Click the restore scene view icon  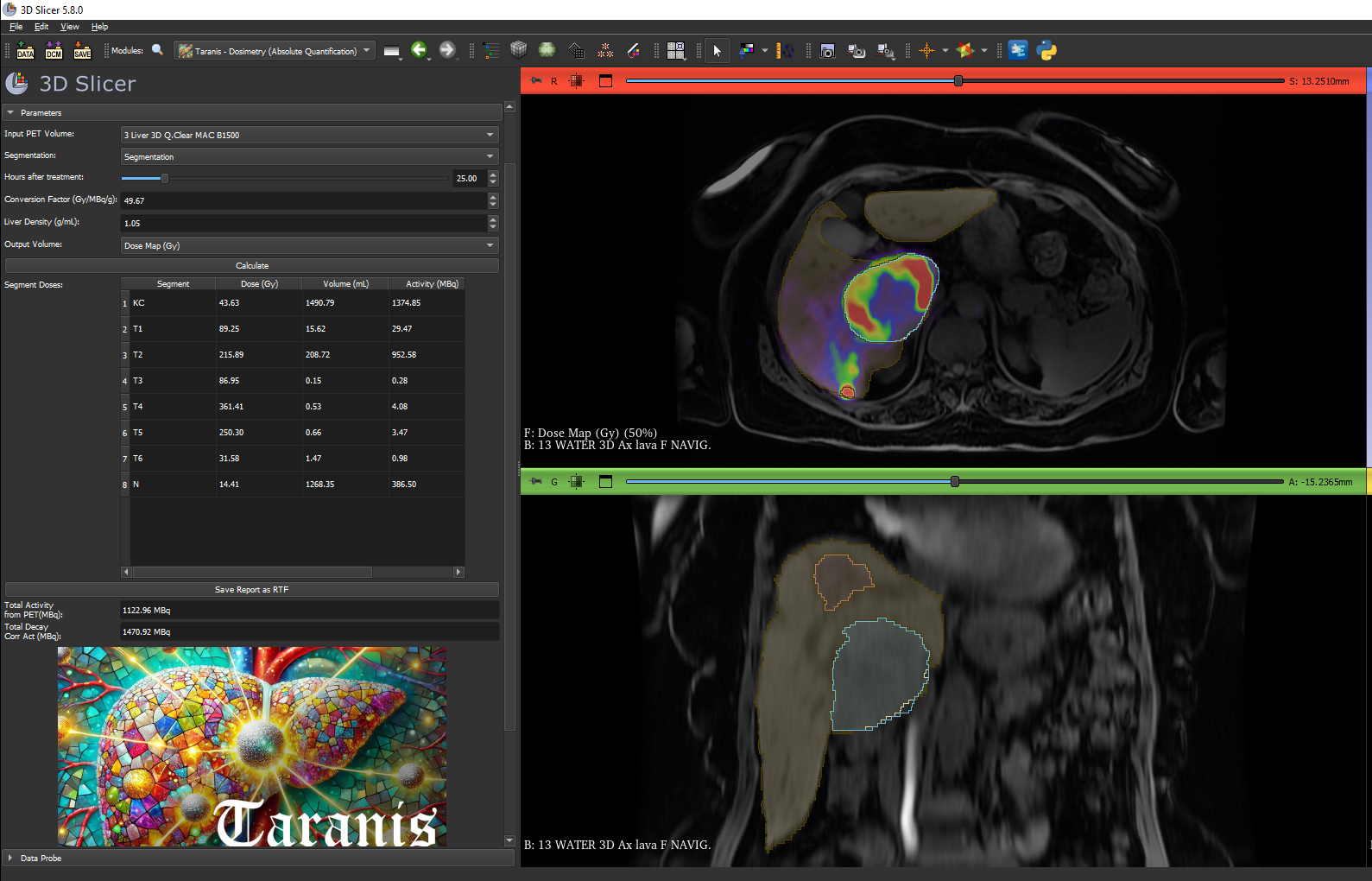click(x=886, y=50)
